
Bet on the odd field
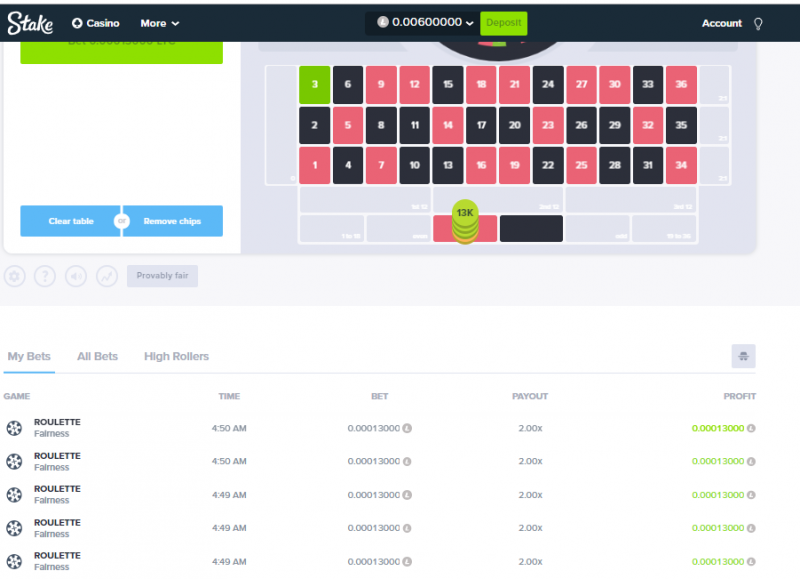597,229
